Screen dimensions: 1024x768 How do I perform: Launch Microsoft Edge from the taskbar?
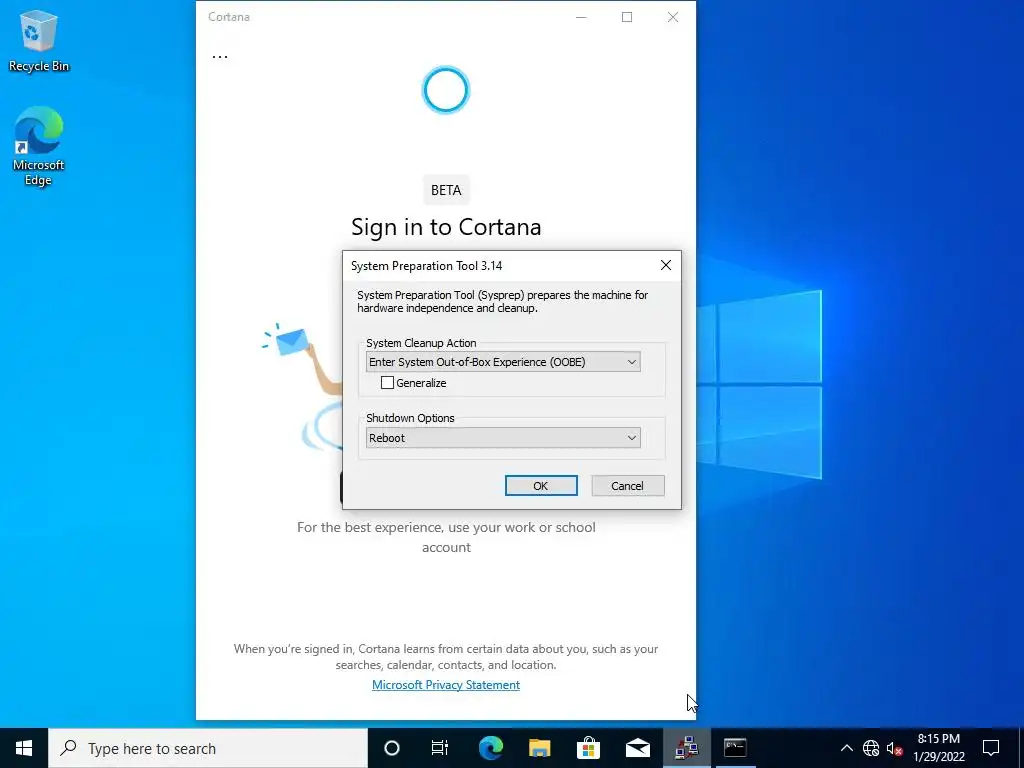pos(490,748)
